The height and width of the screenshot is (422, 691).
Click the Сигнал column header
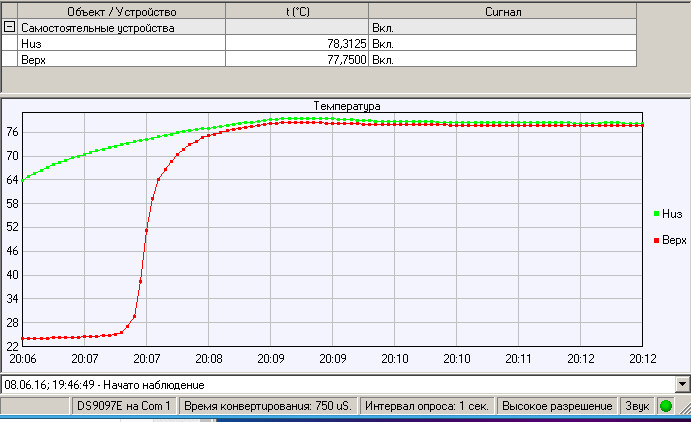point(502,11)
